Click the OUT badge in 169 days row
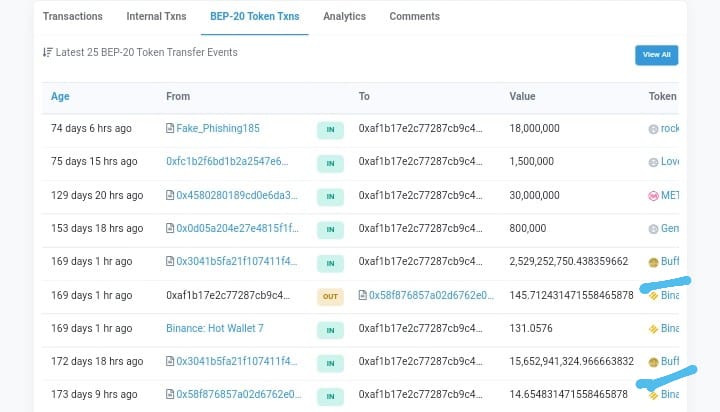720x412 pixels. (330, 296)
